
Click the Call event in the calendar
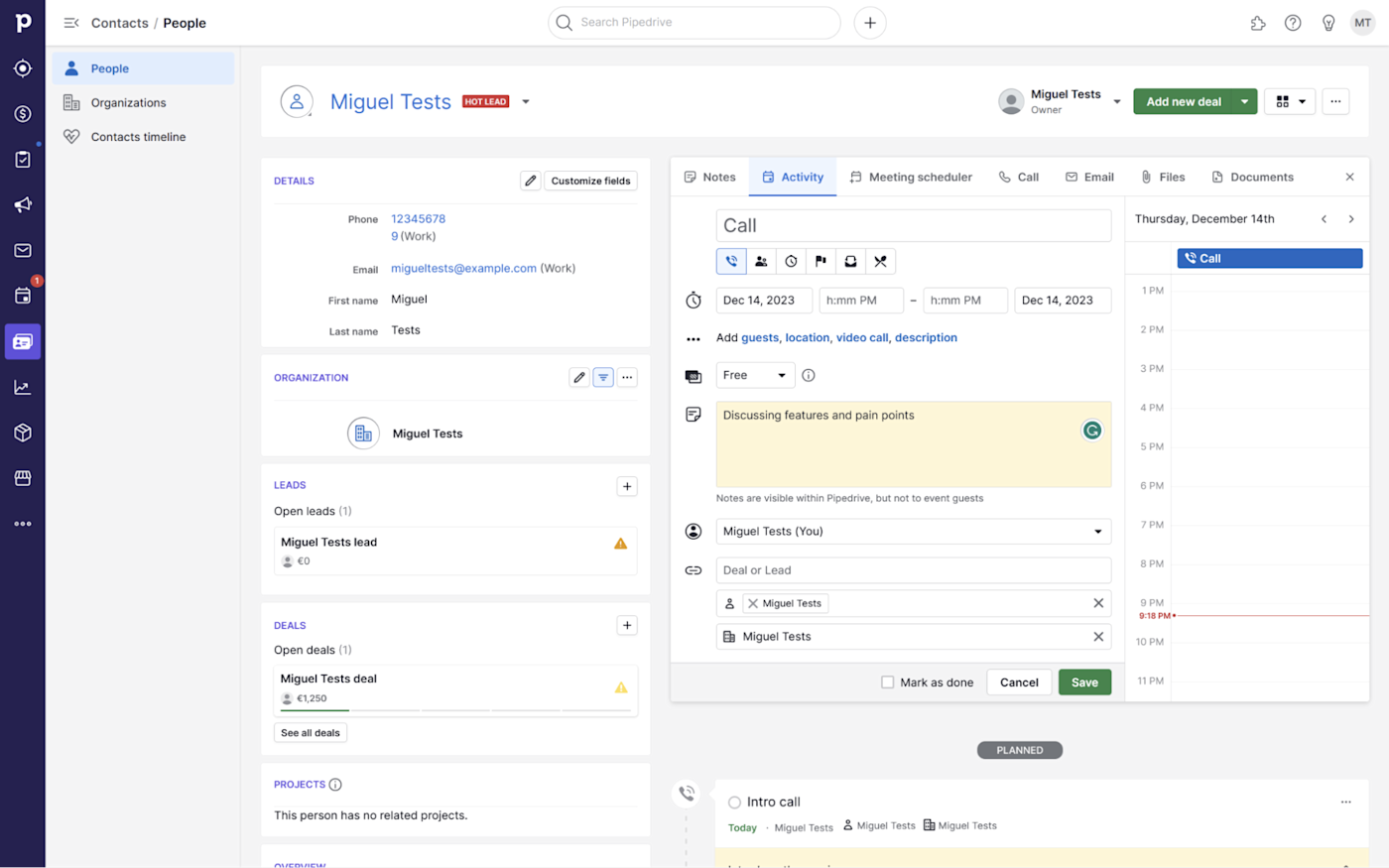[x=1270, y=259]
